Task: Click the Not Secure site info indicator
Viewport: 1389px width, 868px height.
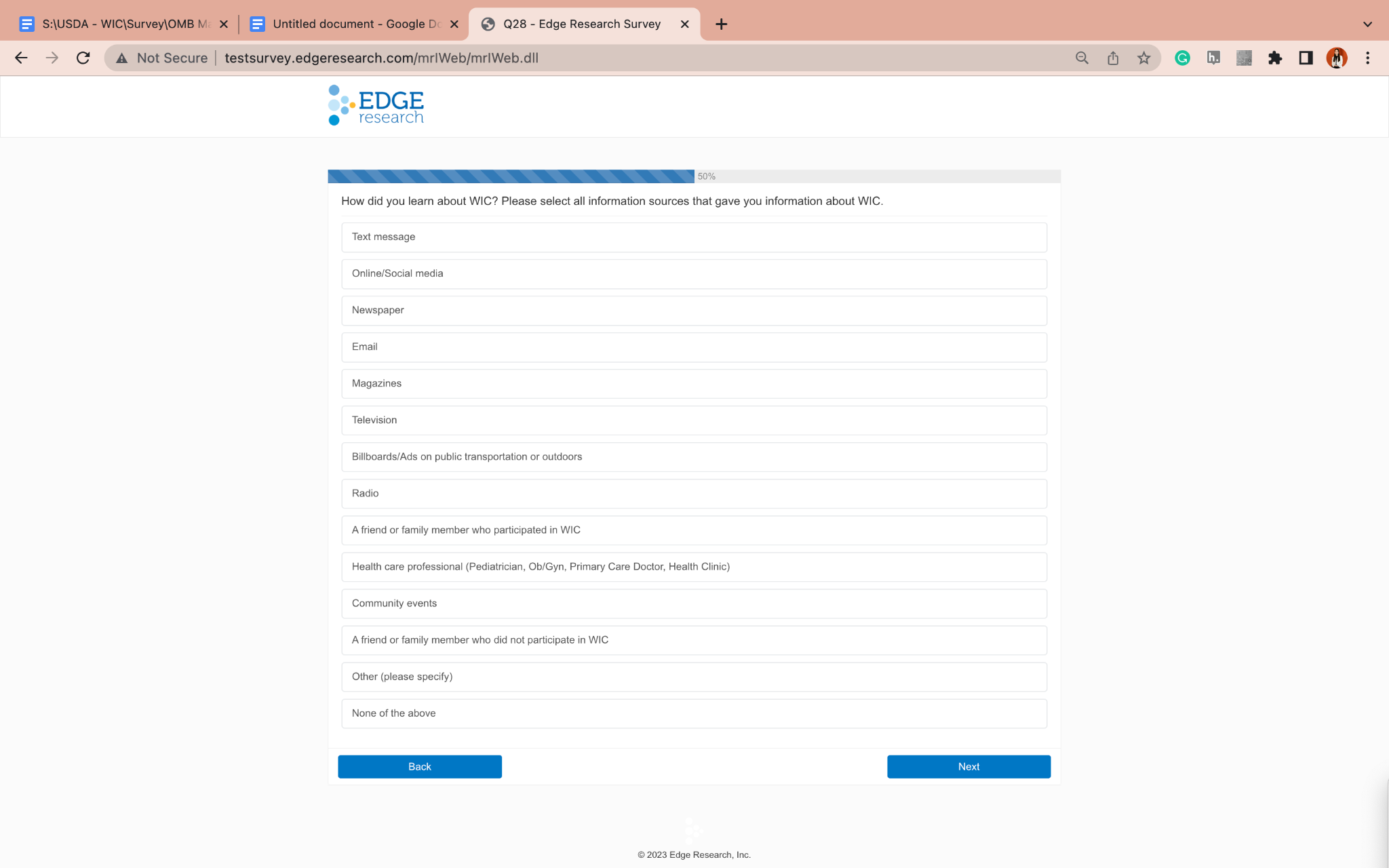Action: tap(161, 58)
